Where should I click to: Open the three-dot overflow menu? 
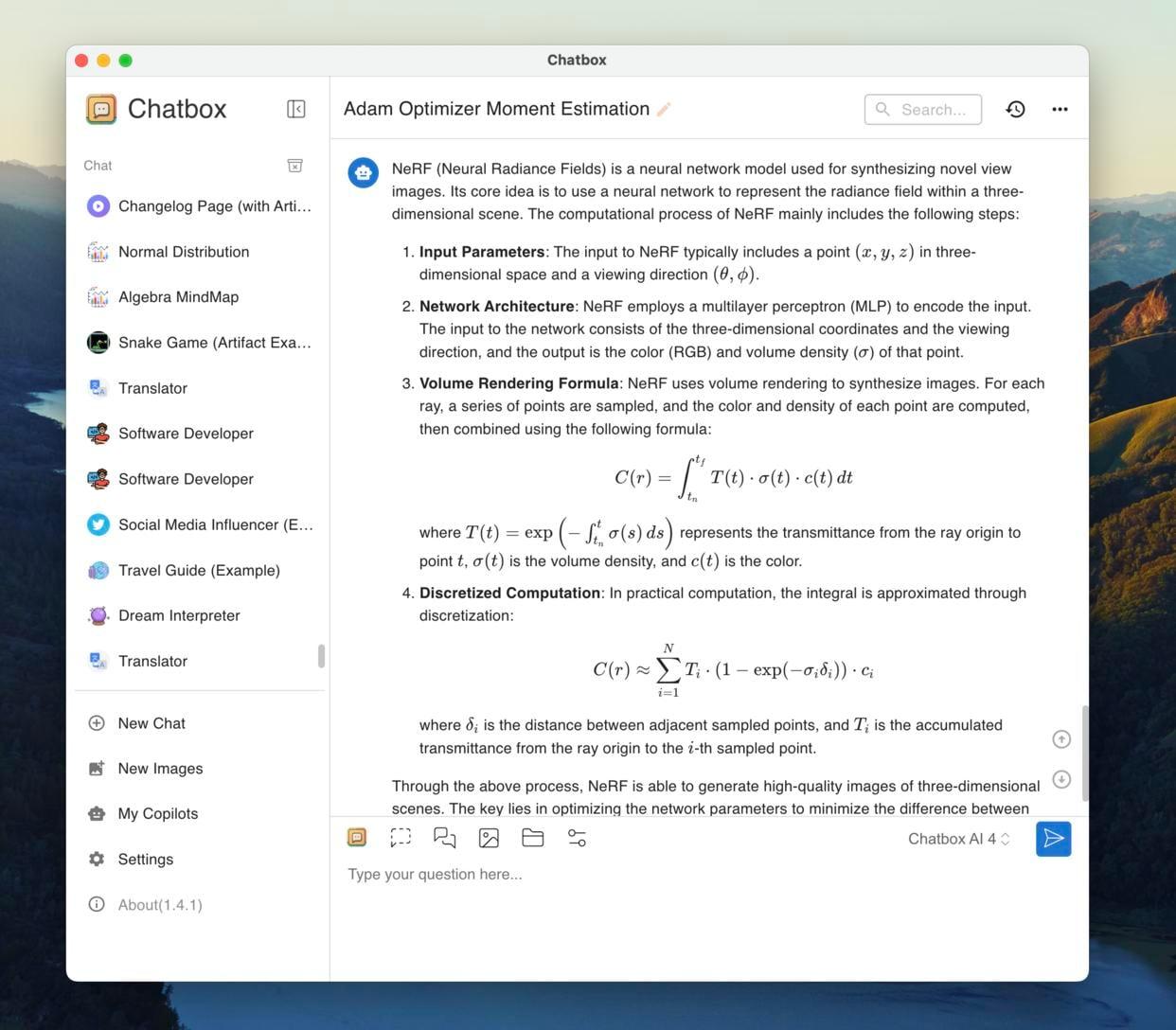1060,109
